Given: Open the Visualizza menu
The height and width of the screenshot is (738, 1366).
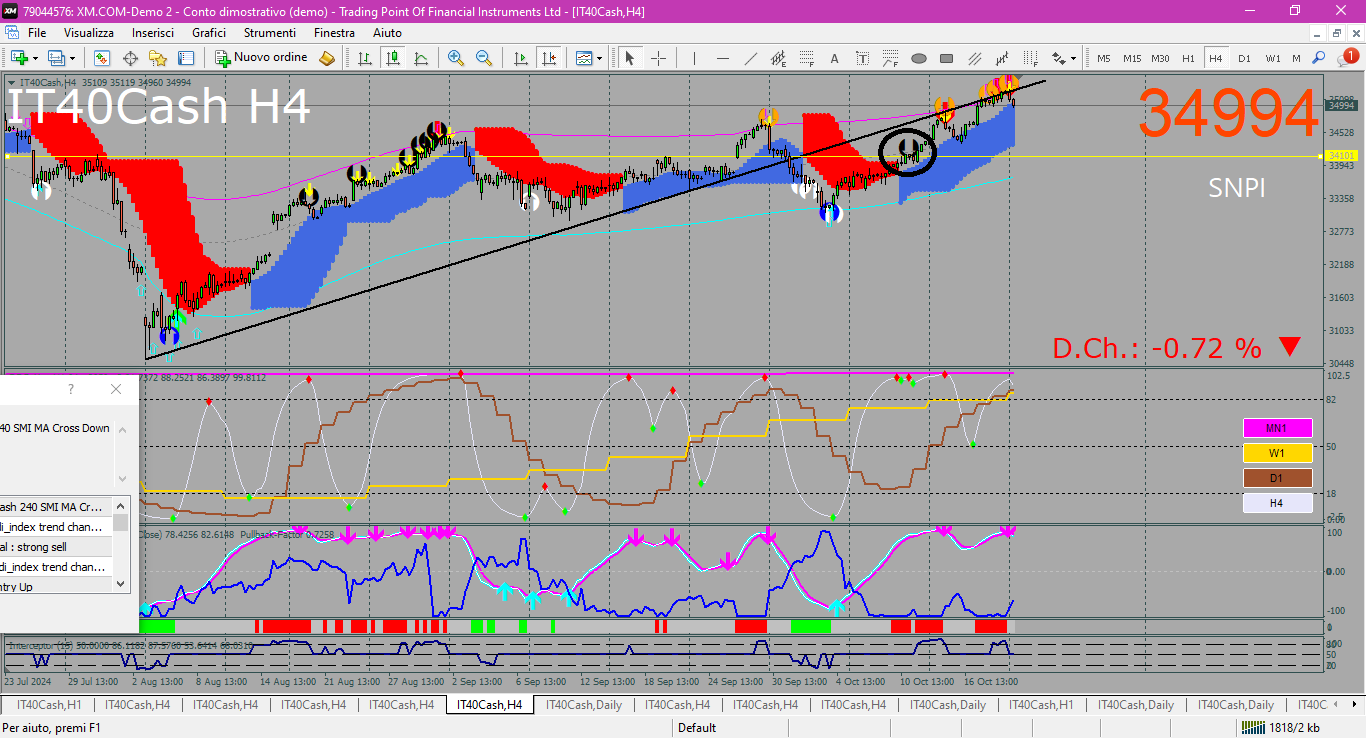Looking at the screenshot, I should point(89,33).
